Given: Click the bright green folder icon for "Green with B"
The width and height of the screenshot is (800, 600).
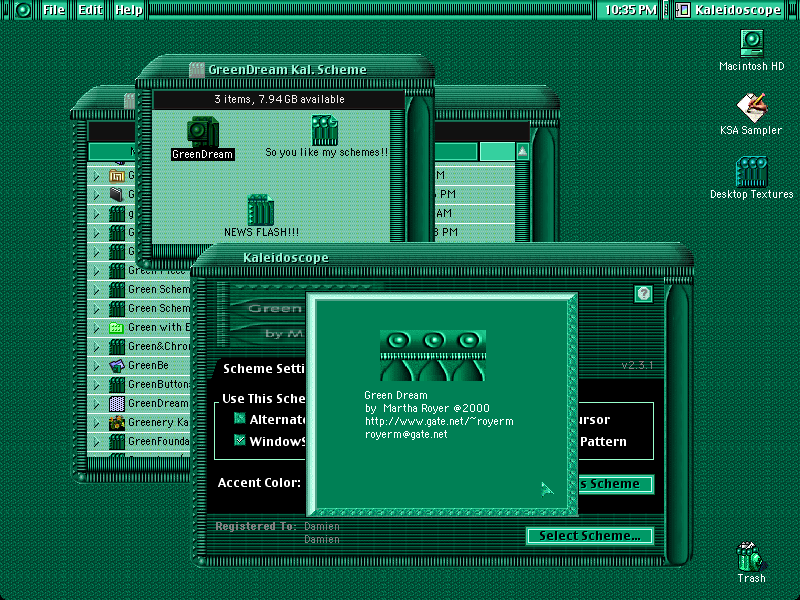Looking at the screenshot, I should pos(117,328).
